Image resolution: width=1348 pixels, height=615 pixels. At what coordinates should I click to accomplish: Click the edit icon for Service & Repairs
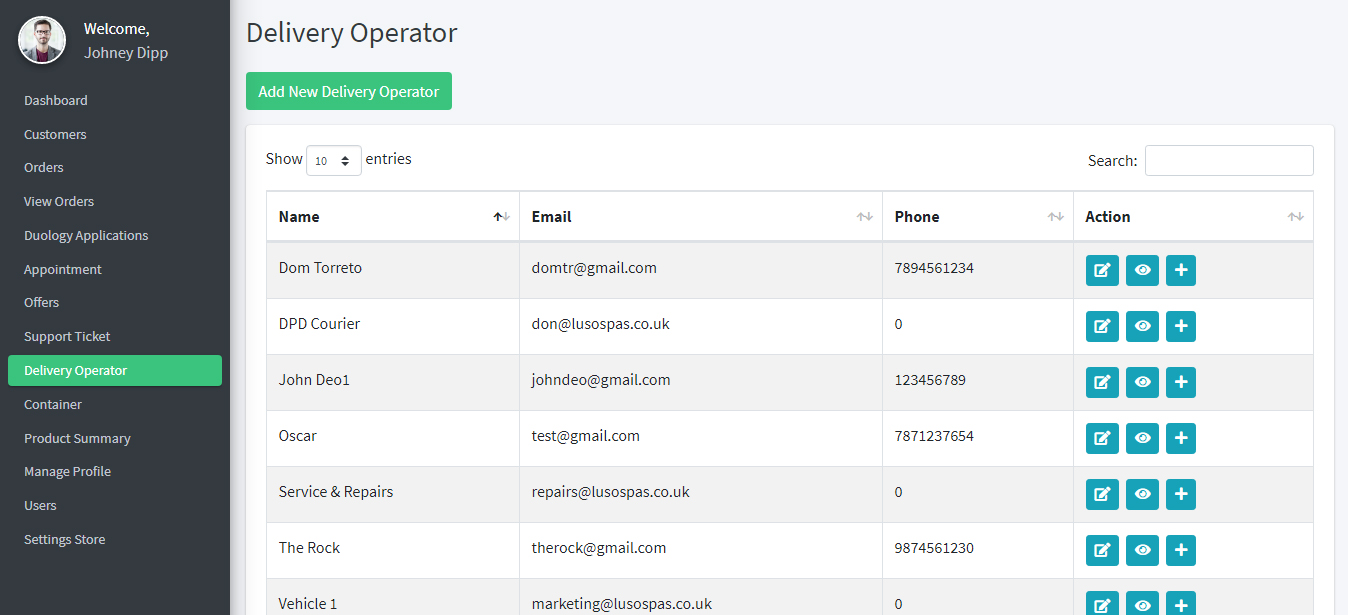1102,494
